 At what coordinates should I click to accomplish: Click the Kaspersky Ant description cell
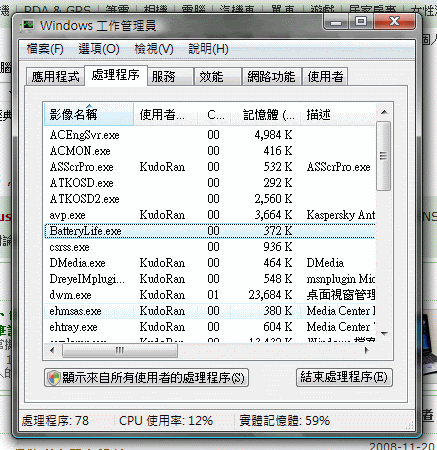click(341, 215)
